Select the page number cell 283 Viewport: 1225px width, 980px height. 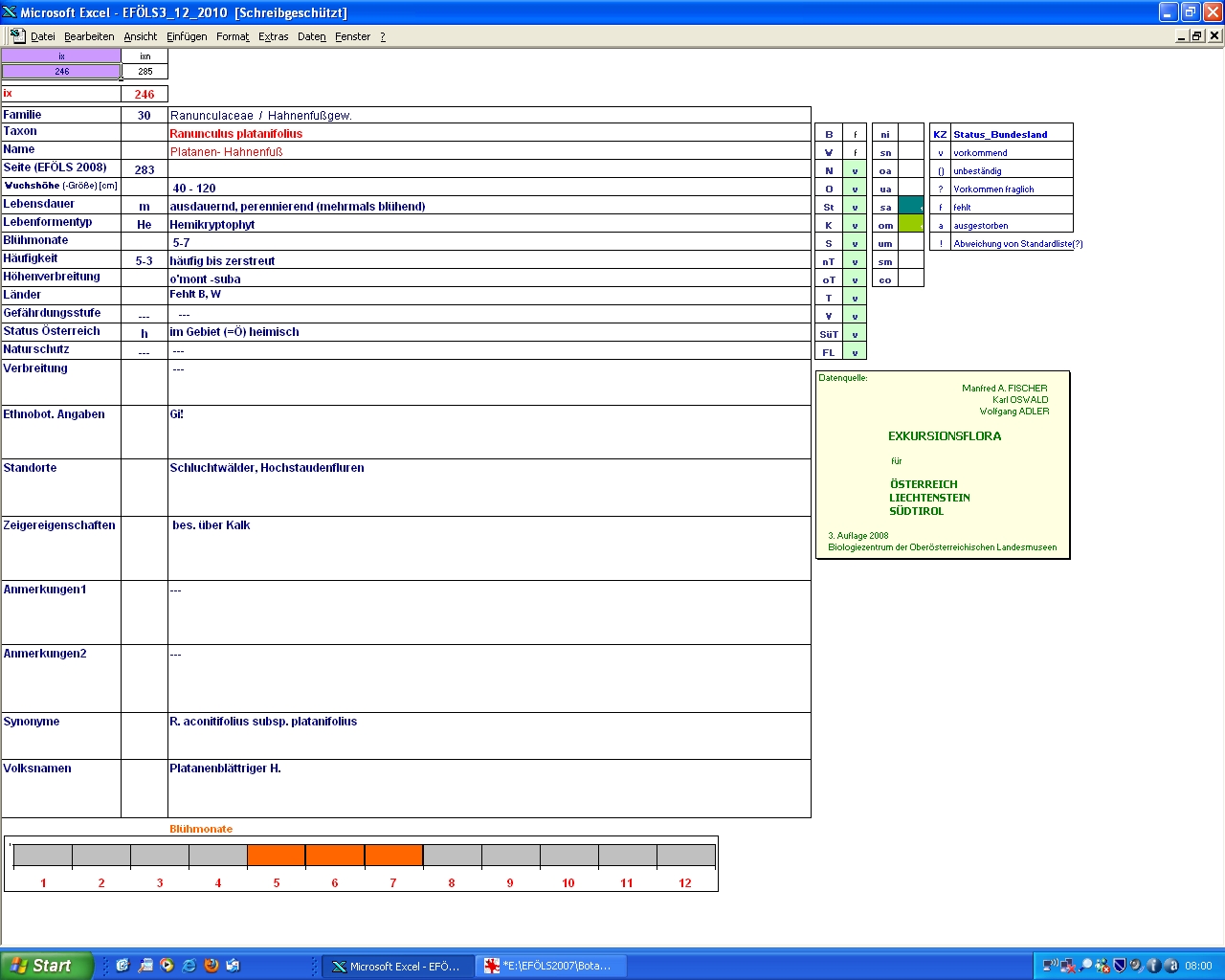[x=145, y=169]
